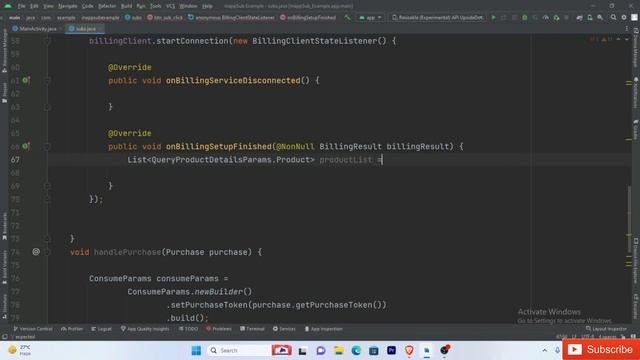The width and height of the screenshot is (640, 360).
Task: Collapse the onBillingSetupFinished method fold
Action: click(x=47, y=146)
